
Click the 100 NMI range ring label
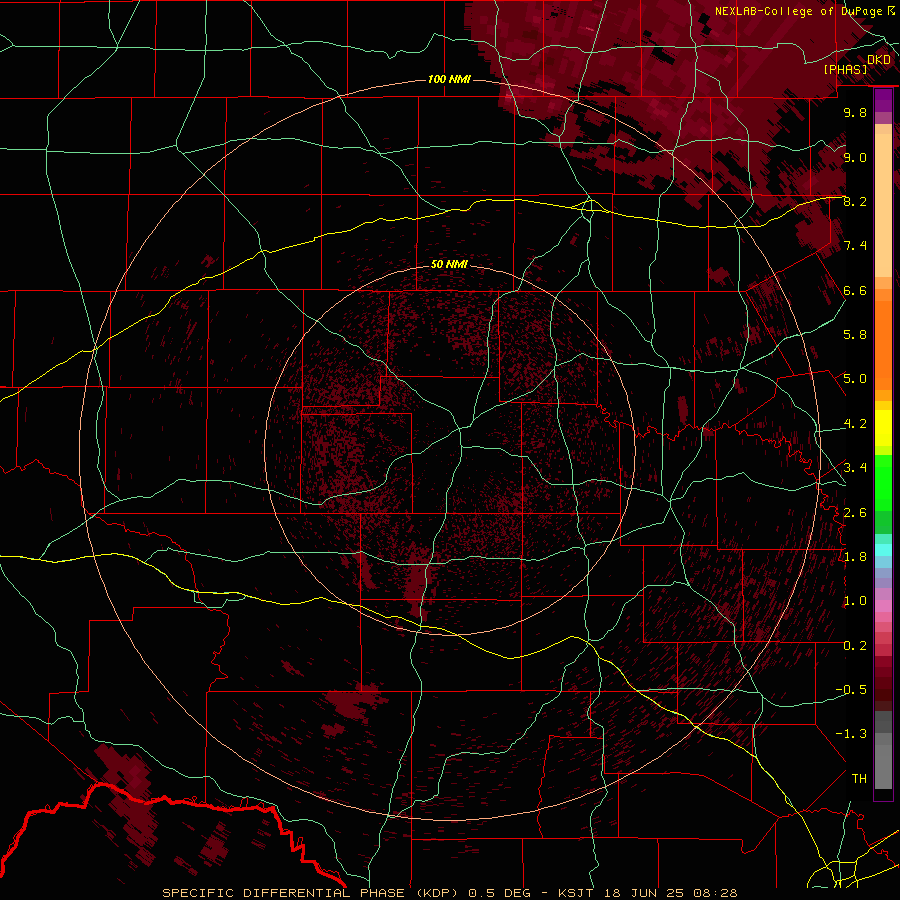(x=449, y=79)
